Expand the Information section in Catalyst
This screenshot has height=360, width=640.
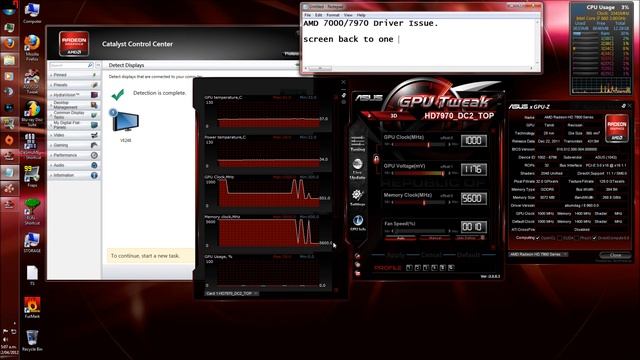tap(74, 175)
